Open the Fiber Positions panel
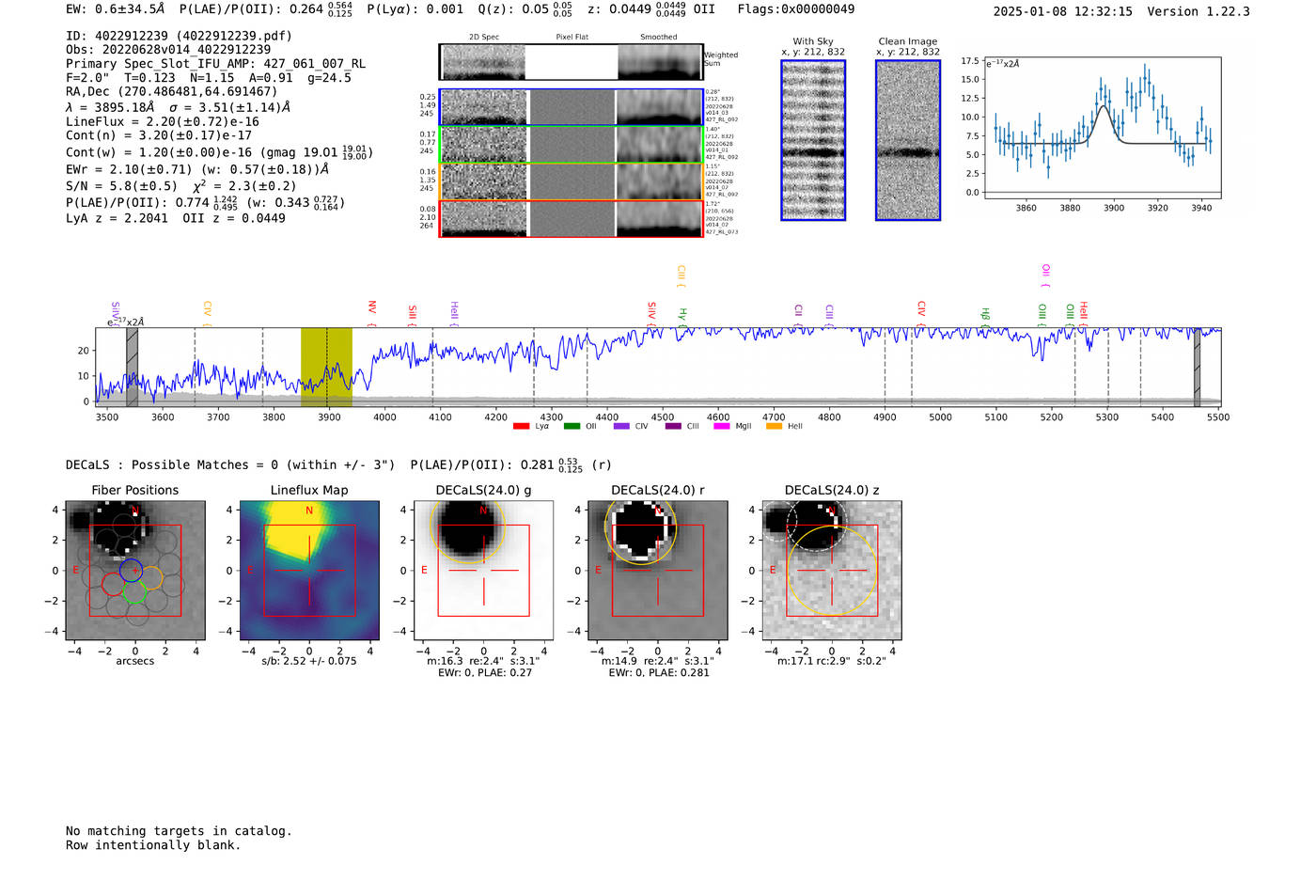The width and height of the screenshot is (1316, 896). point(135,571)
